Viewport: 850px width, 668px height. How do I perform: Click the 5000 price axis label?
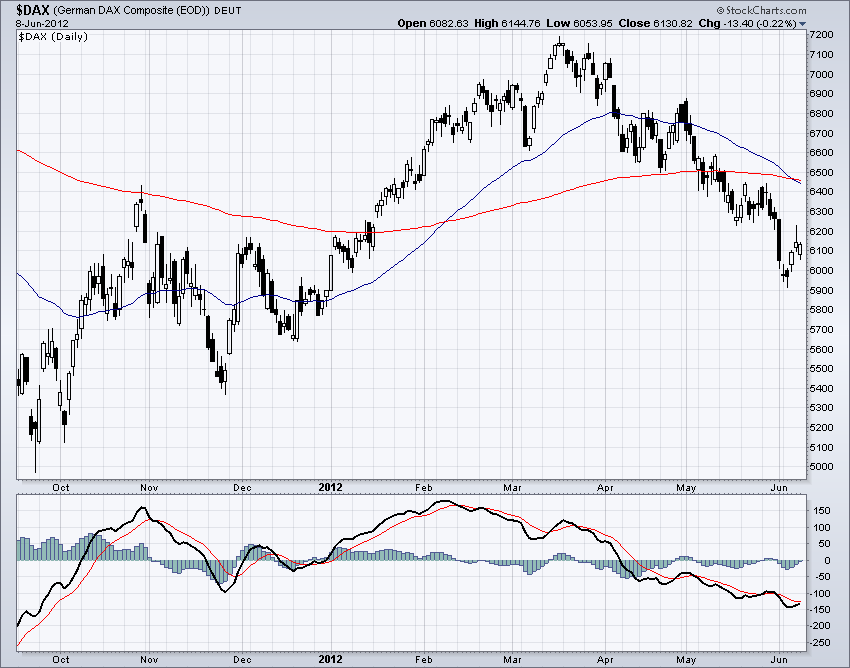821,467
